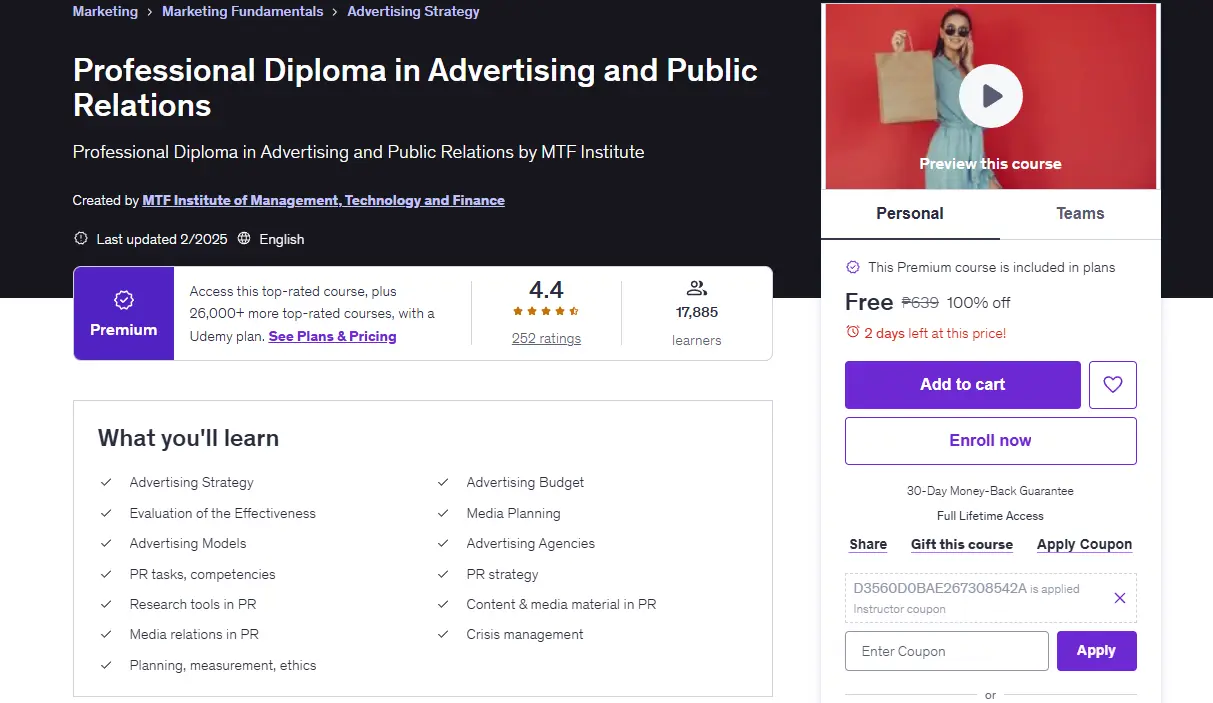Click 'Last updated 2/2025' text

(162, 239)
